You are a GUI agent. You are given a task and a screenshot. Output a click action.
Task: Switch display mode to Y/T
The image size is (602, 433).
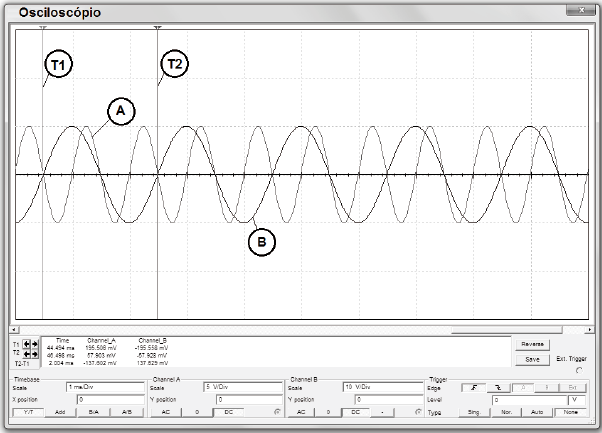click(27, 412)
